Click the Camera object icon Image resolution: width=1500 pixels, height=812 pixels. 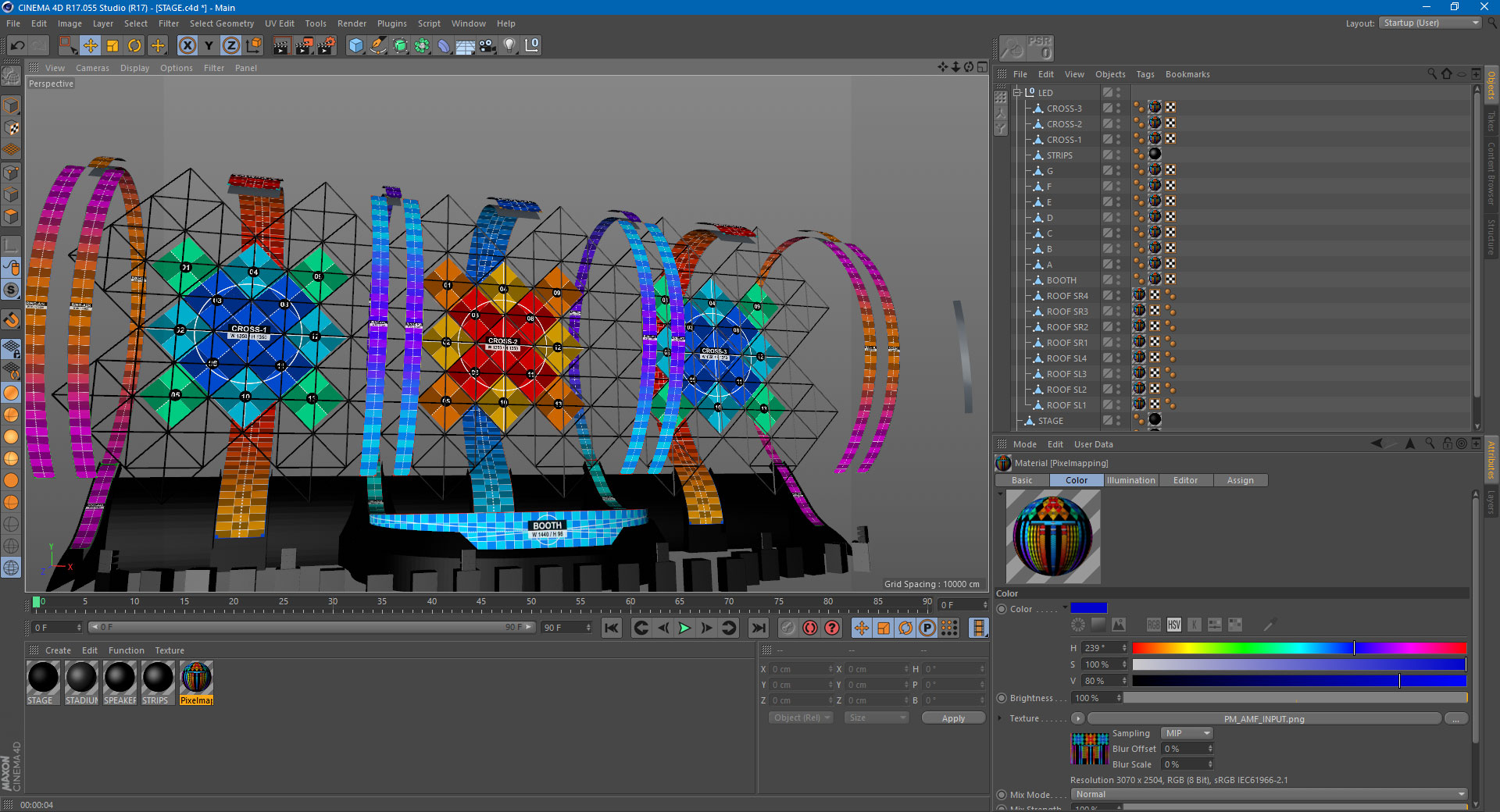pos(487,46)
